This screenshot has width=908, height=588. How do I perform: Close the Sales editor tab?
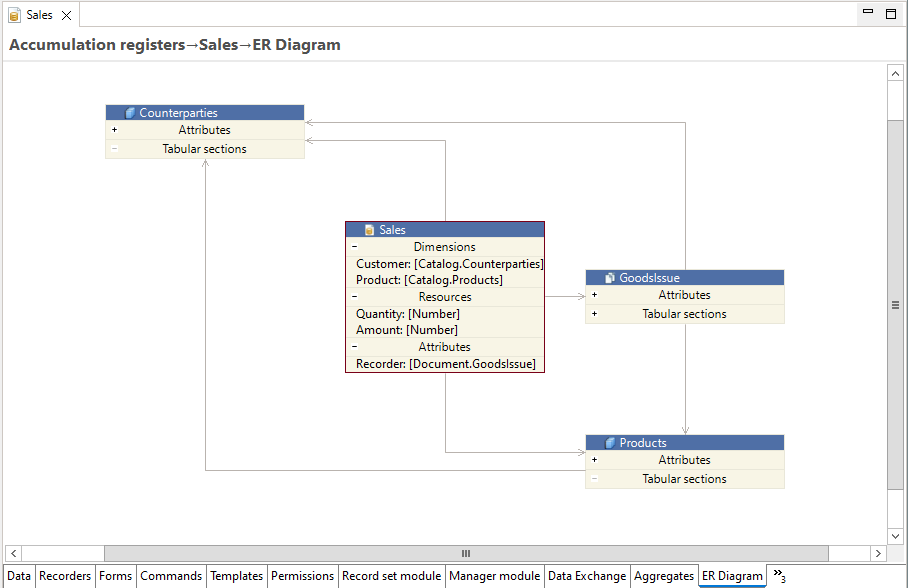pos(67,15)
